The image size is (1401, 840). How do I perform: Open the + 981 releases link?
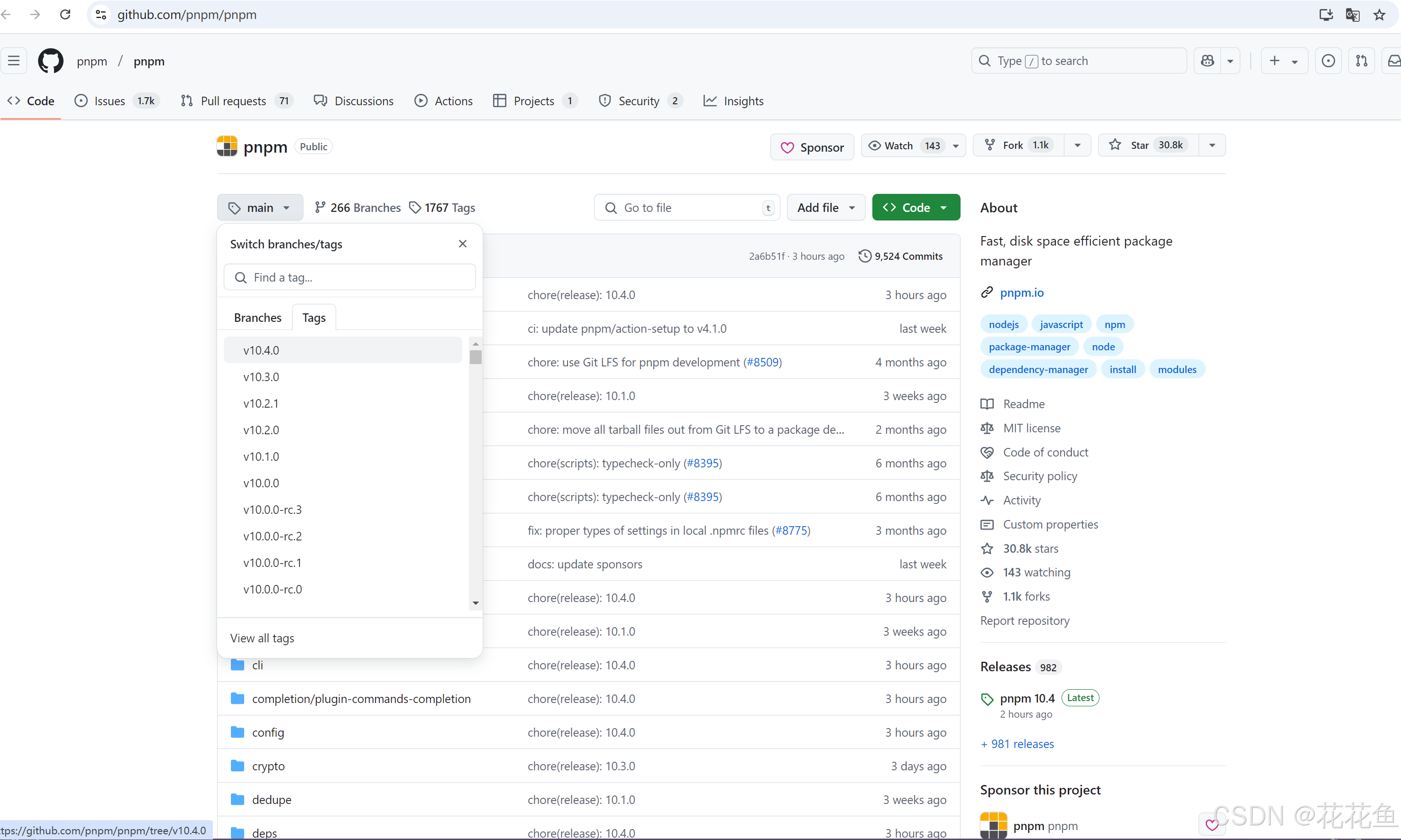1017,744
